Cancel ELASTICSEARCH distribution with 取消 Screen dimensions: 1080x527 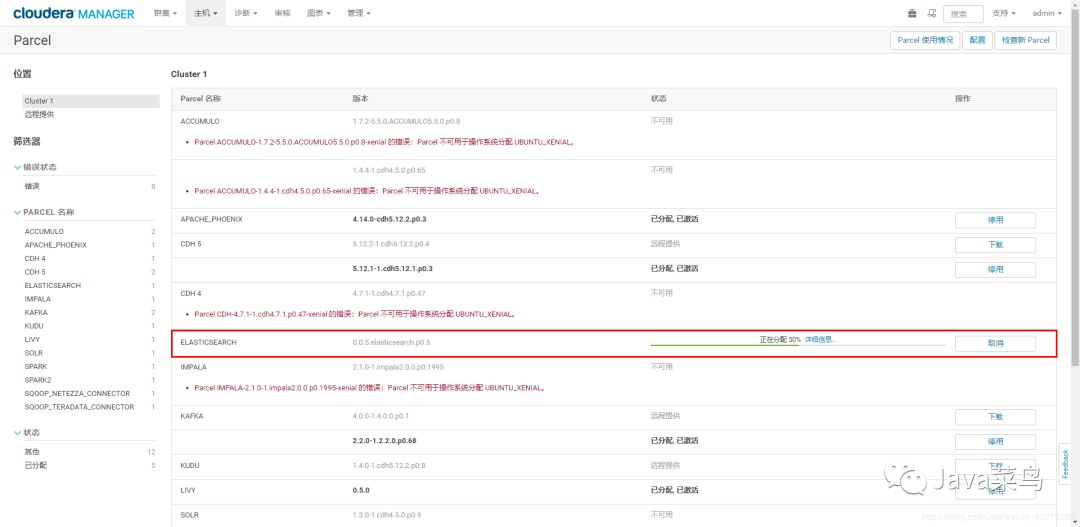coord(995,343)
